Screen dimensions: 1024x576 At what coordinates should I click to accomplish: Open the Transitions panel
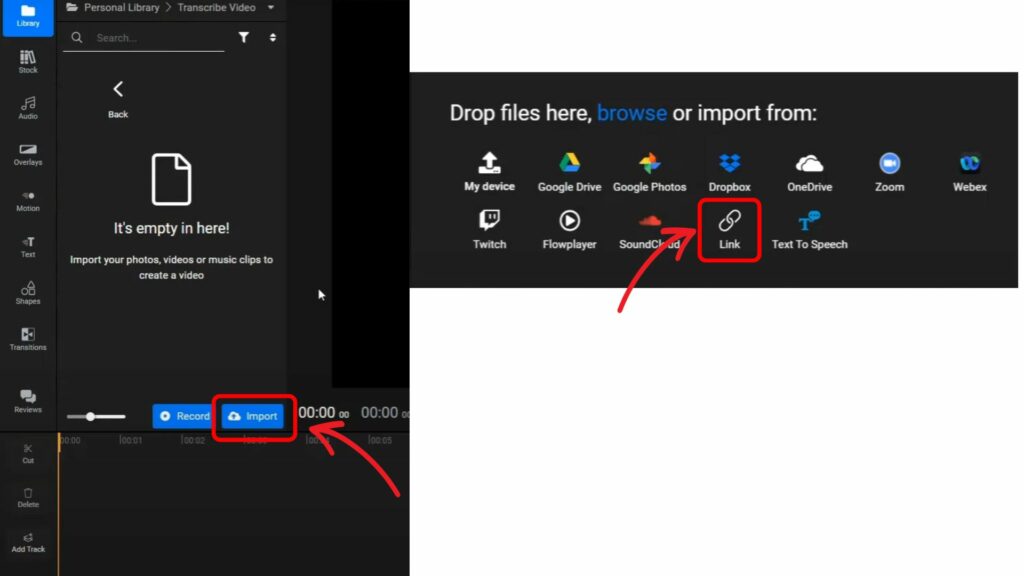click(27, 341)
